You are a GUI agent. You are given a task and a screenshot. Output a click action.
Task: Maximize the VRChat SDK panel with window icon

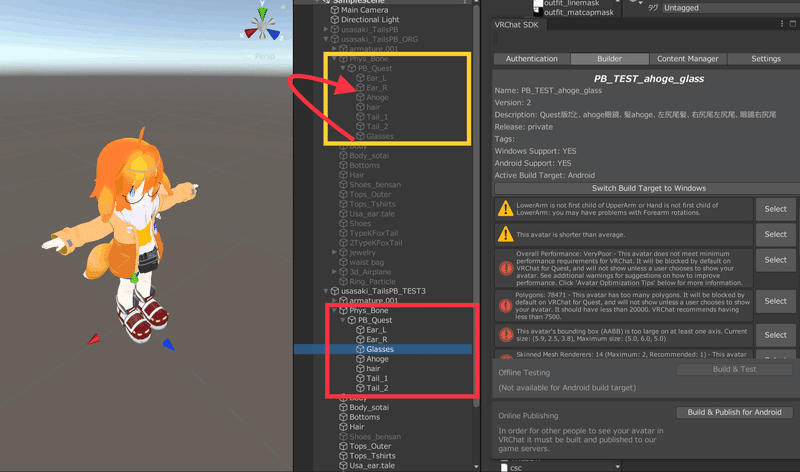tap(792, 23)
